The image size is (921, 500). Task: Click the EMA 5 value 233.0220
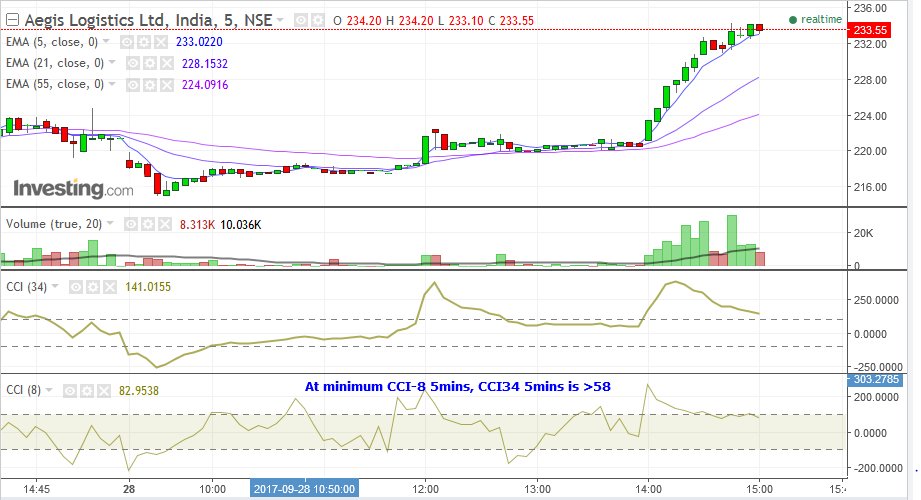(199, 42)
